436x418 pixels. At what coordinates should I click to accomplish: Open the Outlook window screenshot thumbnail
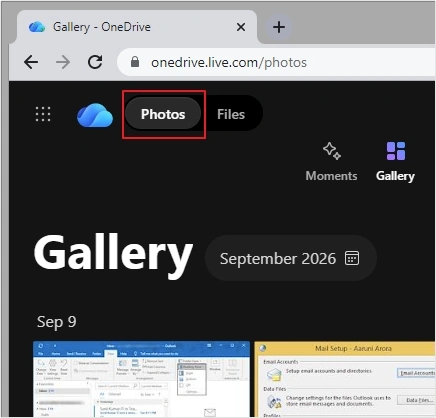pos(142,379)
